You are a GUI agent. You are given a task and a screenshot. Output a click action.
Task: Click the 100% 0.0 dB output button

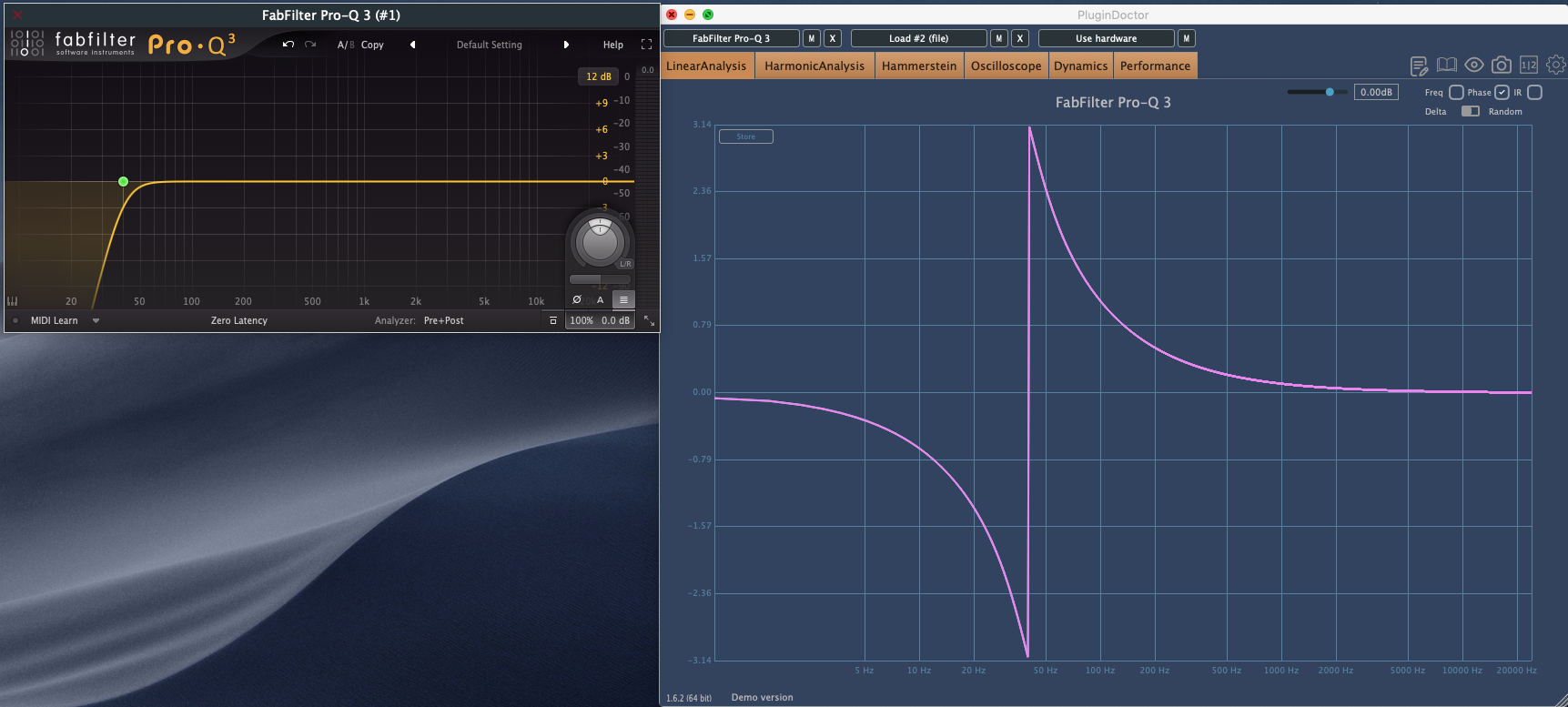coord(600,320)
